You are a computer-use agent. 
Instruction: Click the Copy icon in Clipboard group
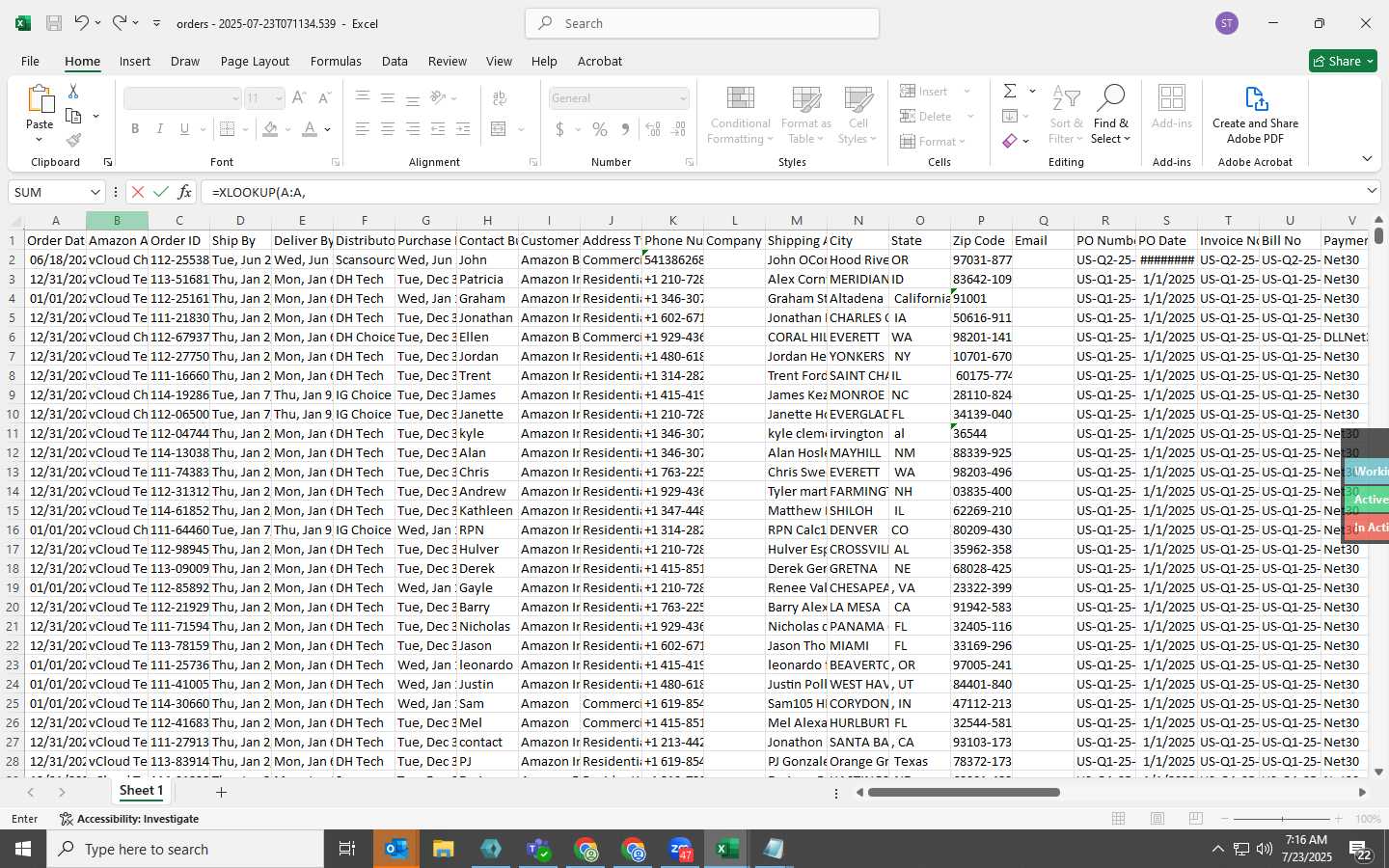[73, 116]
